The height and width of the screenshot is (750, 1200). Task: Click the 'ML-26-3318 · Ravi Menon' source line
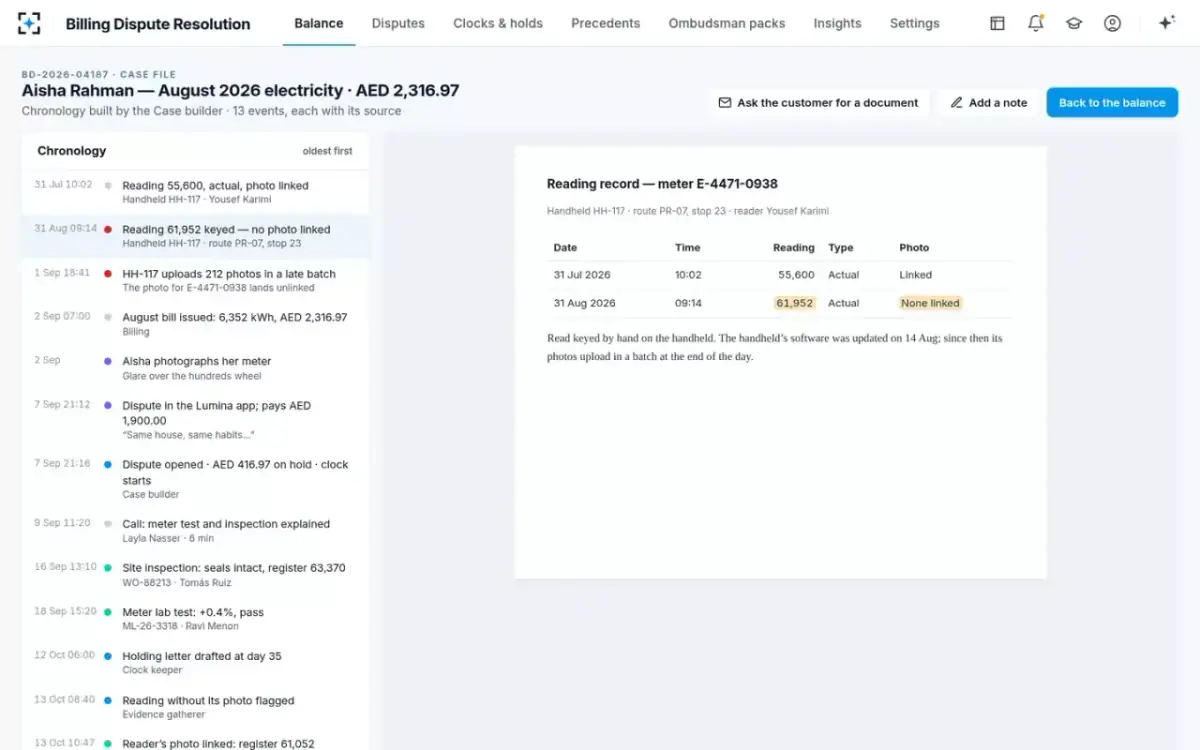tap(180, 626)
